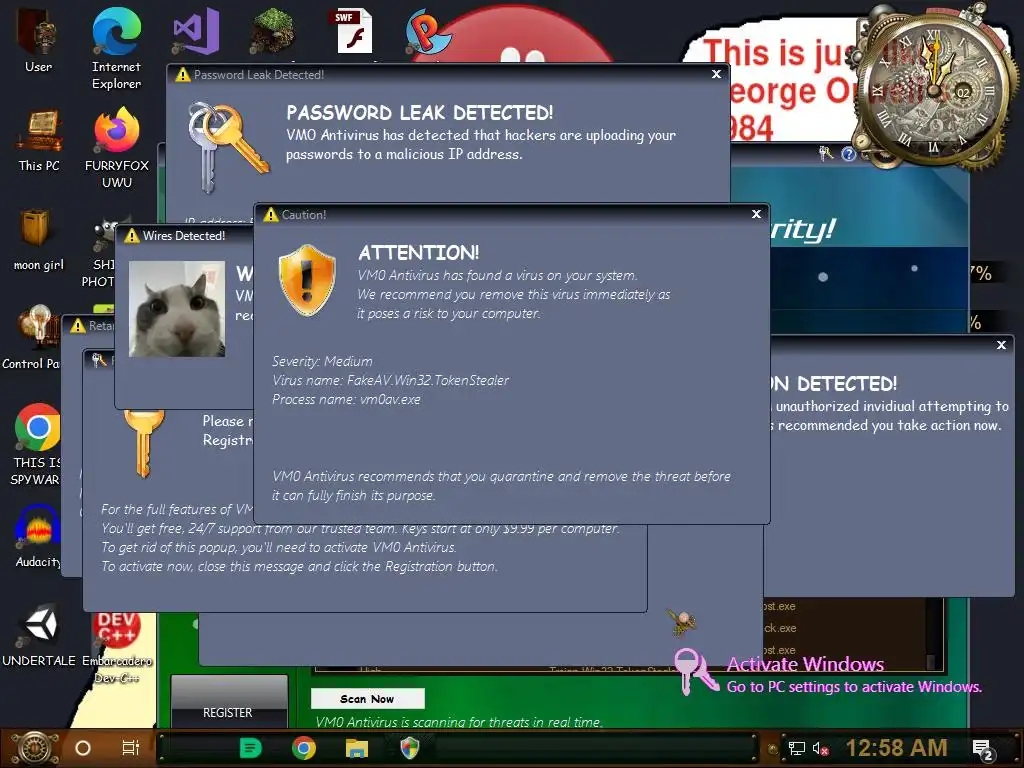Viewport: 1024px width, 768px height.
Task: Click the orange warning shield in Caution popup
Action: coord(307,280)
